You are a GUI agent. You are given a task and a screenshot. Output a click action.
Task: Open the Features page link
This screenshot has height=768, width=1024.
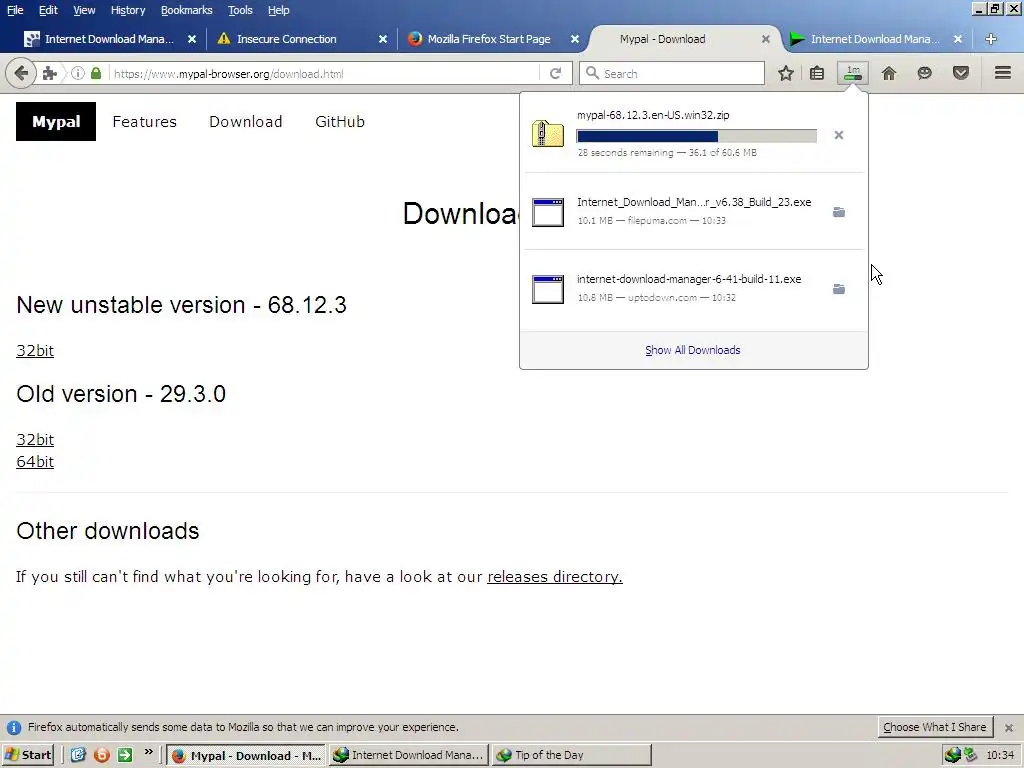click(144, 121)
